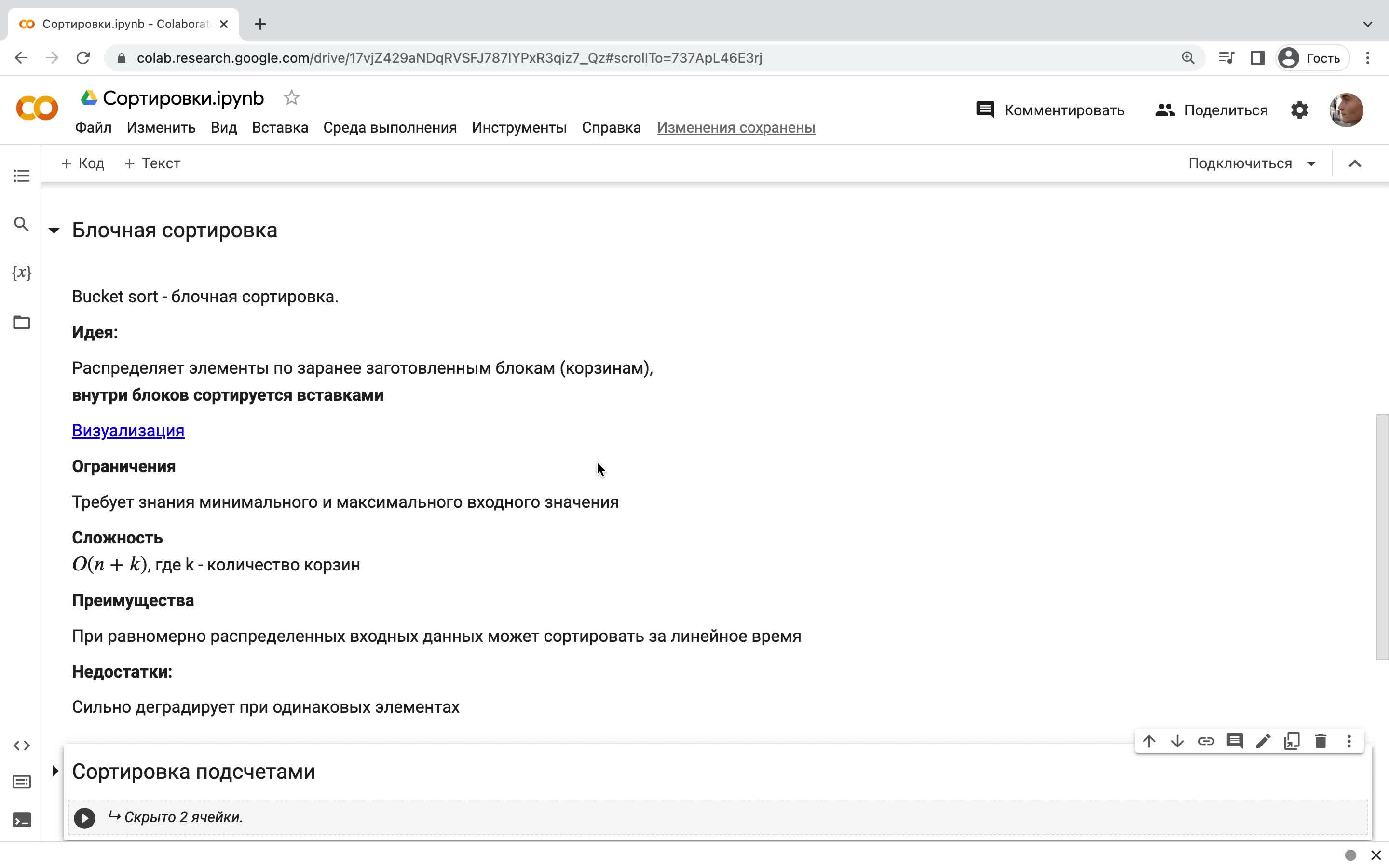Open the table of contents sidebar
1389x868 pixels.
[21, 176]
